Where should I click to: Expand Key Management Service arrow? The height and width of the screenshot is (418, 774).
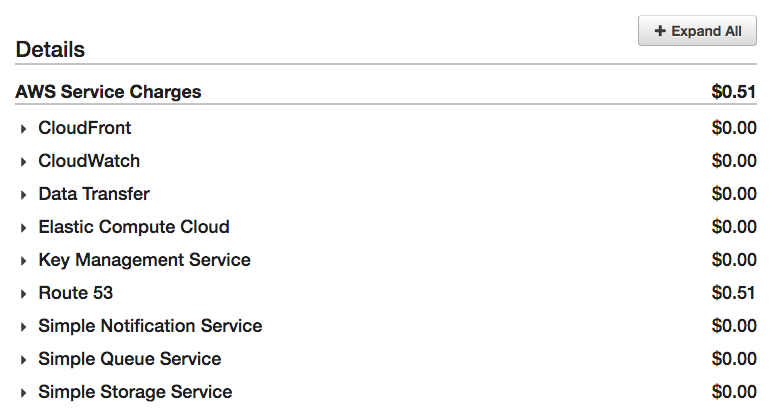pyautogui.click(x=23, y=261)
